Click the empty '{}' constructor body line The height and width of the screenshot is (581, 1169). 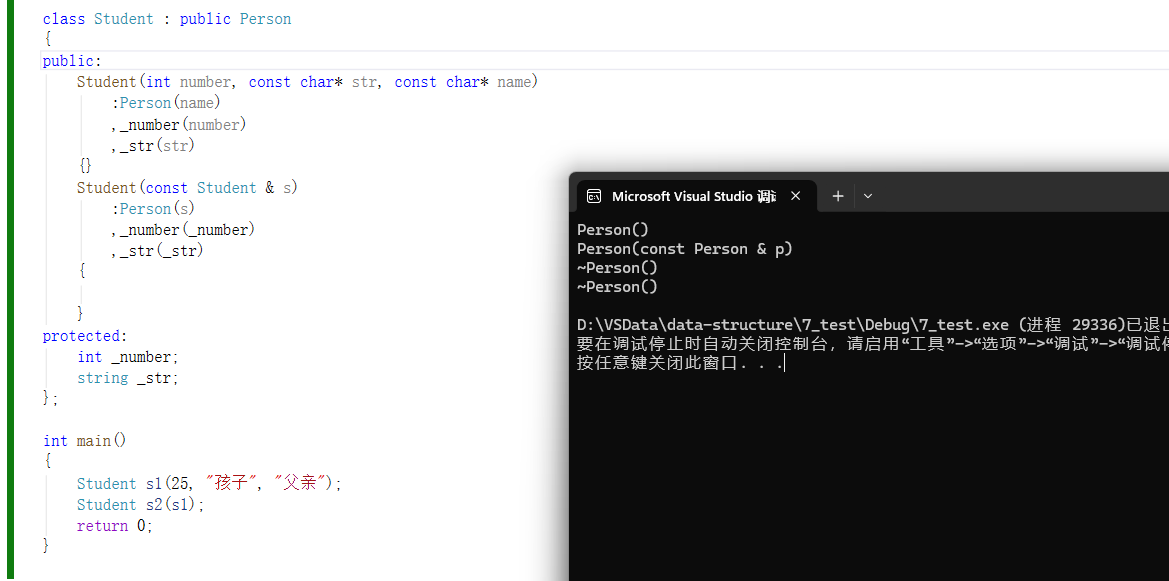click(x=85, y=166)
